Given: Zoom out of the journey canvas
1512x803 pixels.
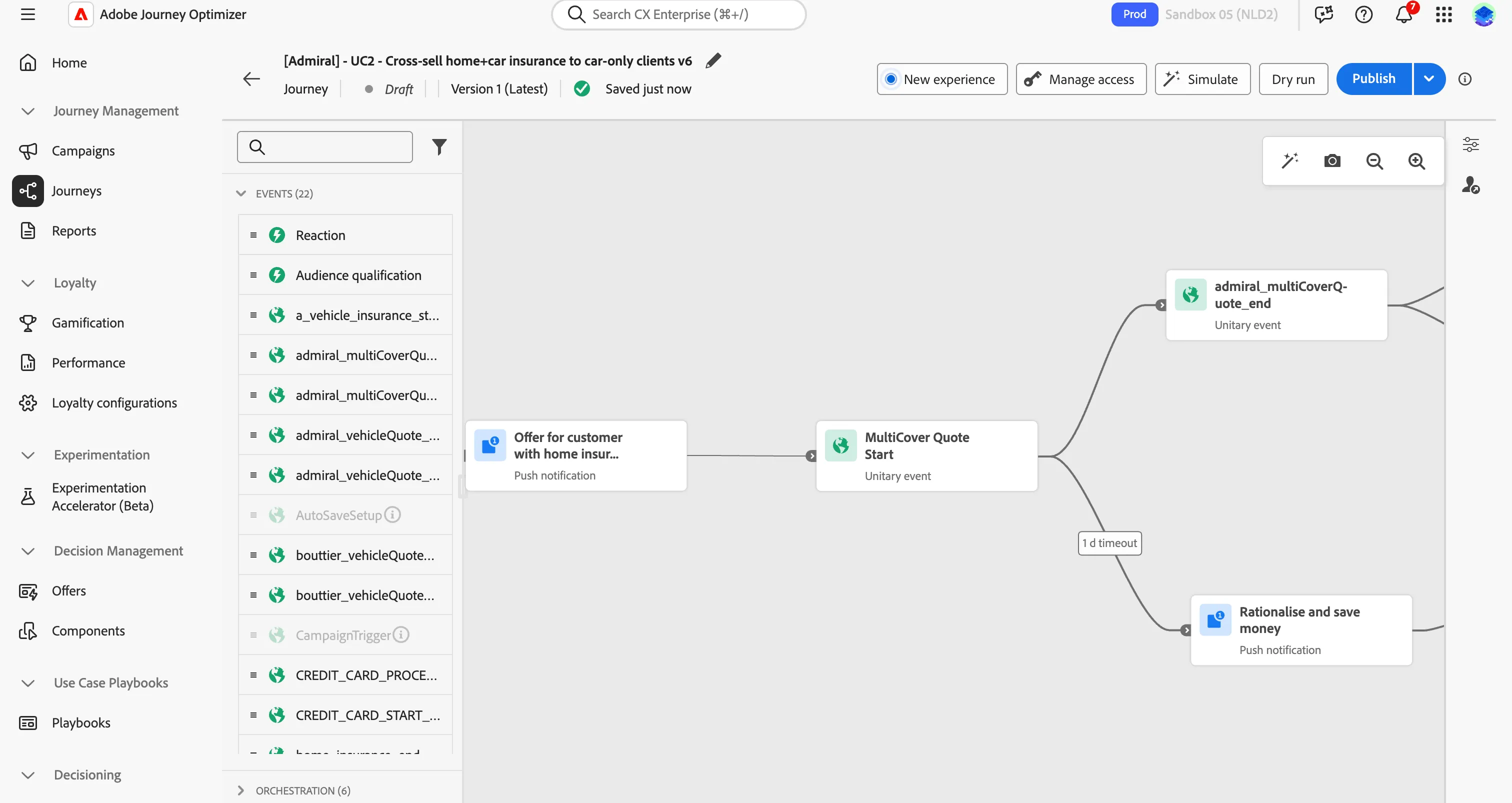Looking at the screenshot, I should pyautogui.click(x=1374, y=161).
